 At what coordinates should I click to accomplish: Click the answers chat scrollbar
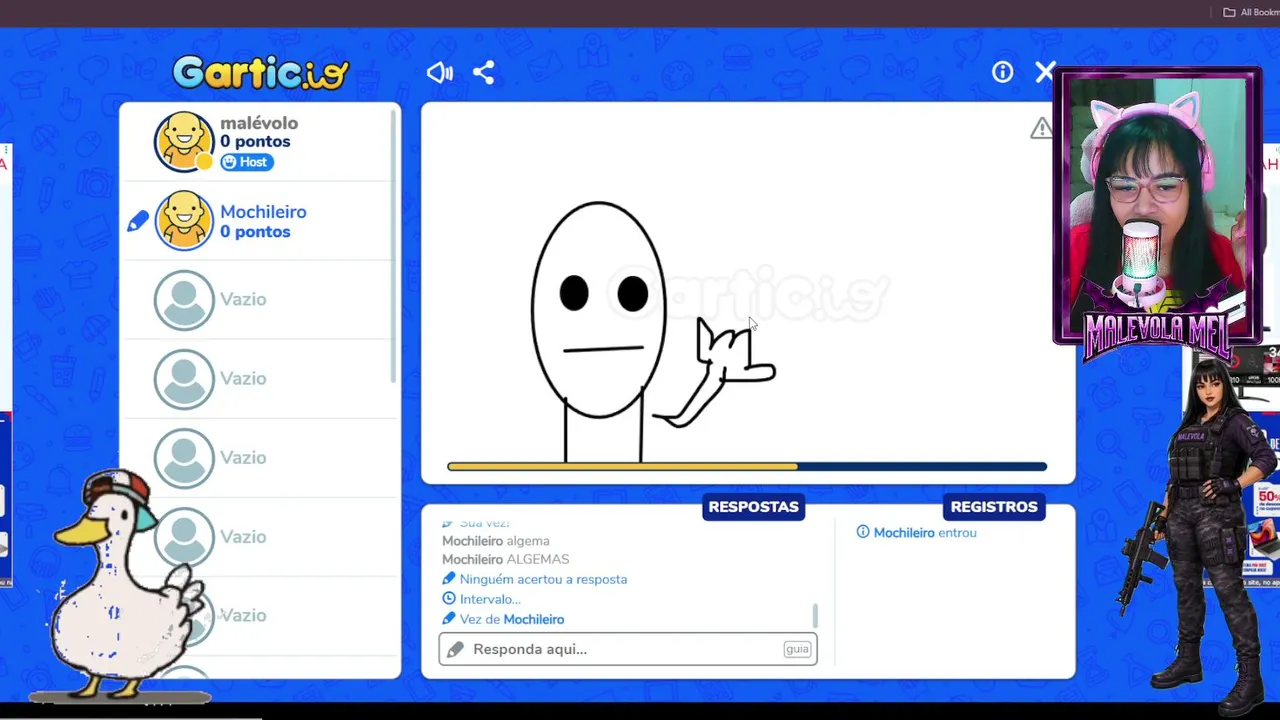click(815, 616)
